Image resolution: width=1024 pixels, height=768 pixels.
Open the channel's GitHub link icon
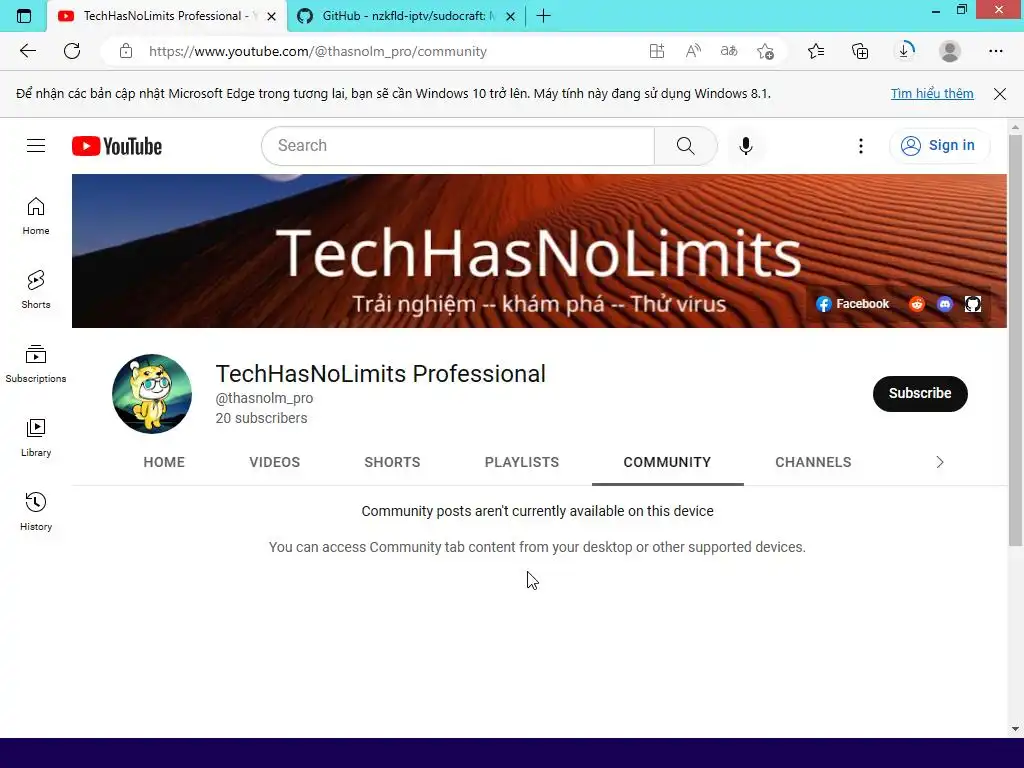(x=973, y=304)
